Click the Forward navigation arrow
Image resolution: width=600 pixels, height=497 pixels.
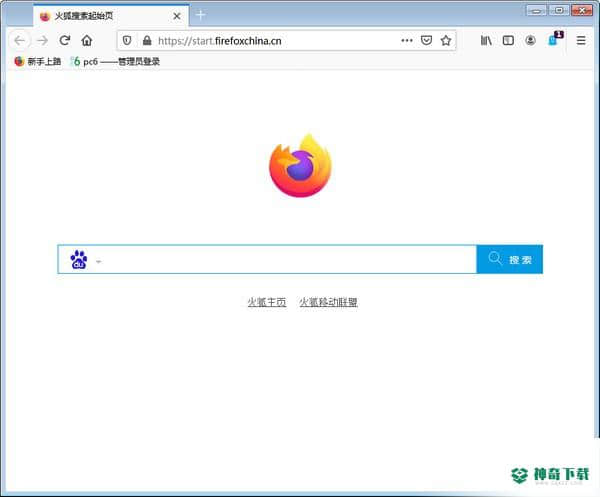coord(43,41)
